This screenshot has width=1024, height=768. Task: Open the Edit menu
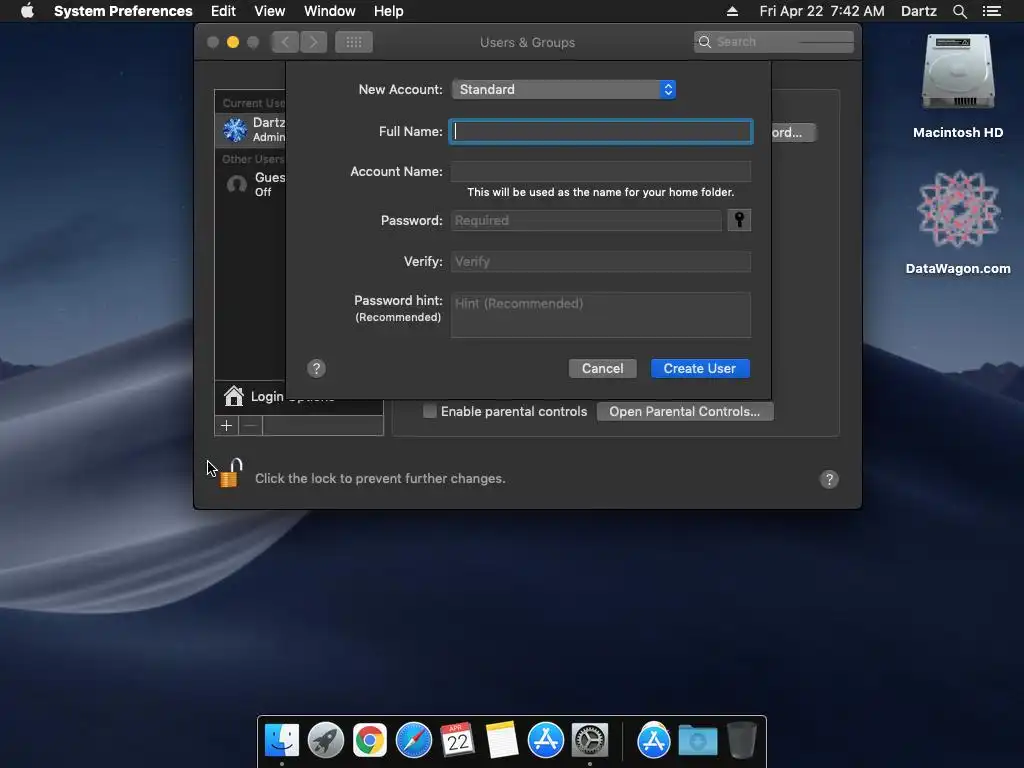click(x=223, y=11)
